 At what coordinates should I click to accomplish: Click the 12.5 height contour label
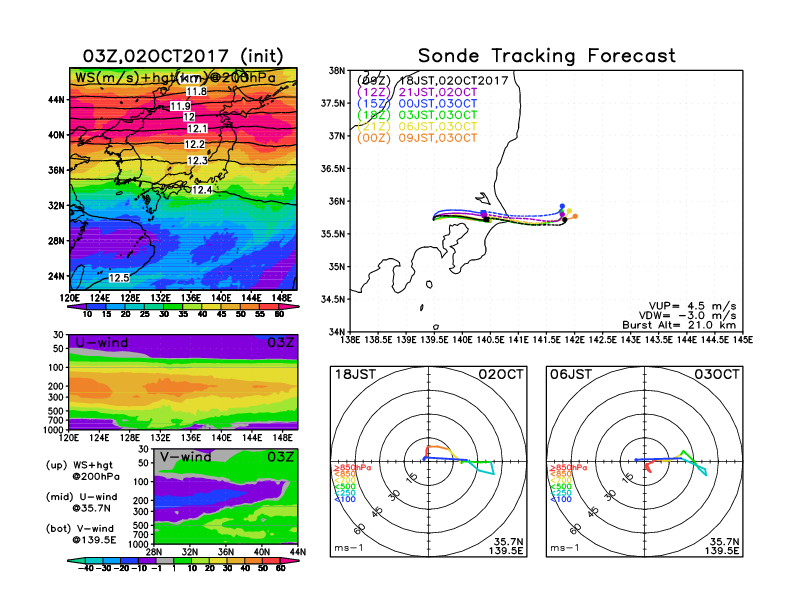point(119,278)
